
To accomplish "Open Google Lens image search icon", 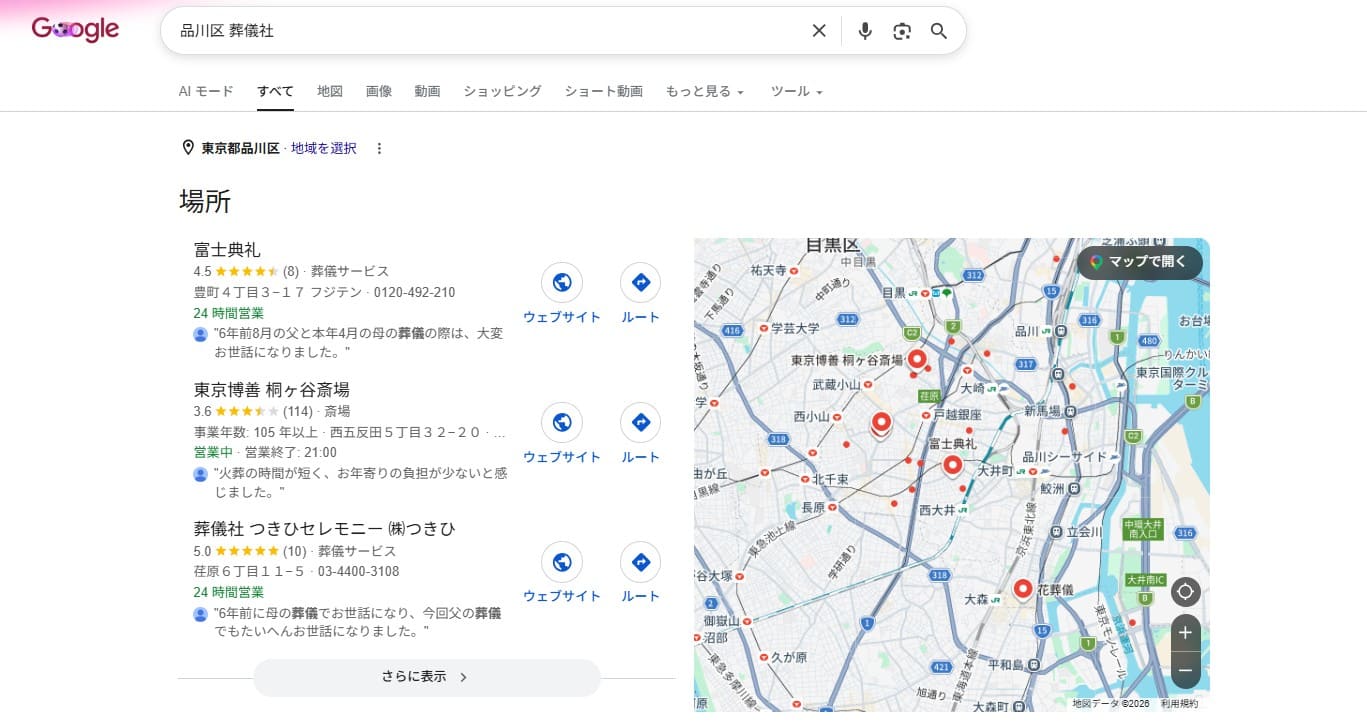I will pyautogui.click(x=902, y=31).
